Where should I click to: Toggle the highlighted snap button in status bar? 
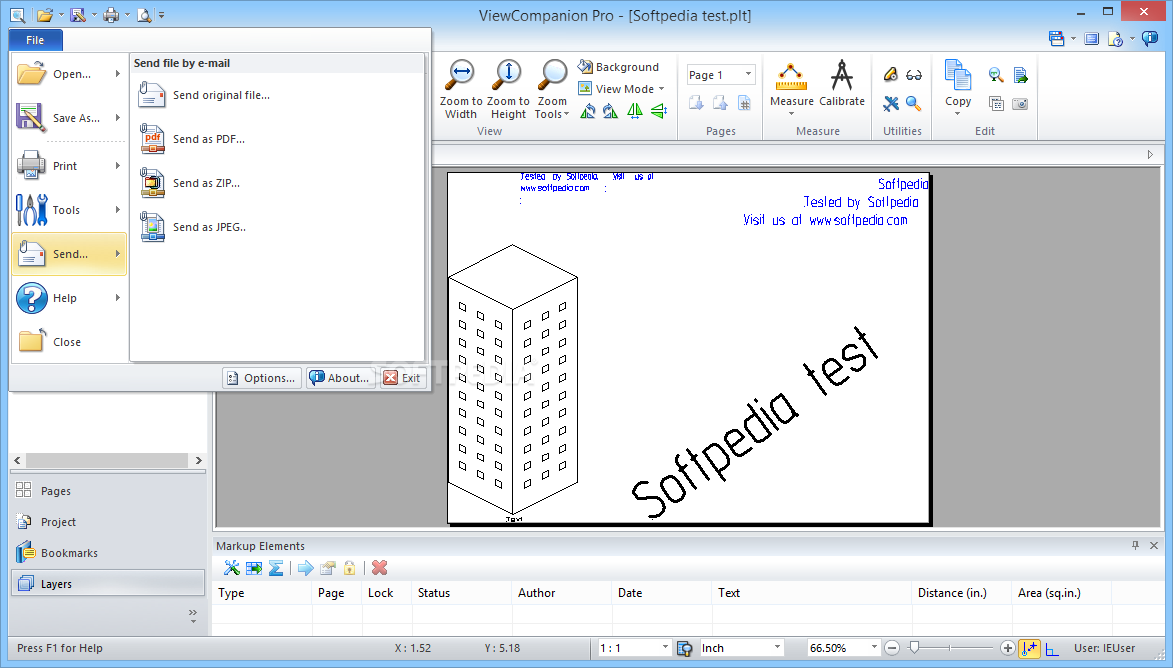[1029, 648]
